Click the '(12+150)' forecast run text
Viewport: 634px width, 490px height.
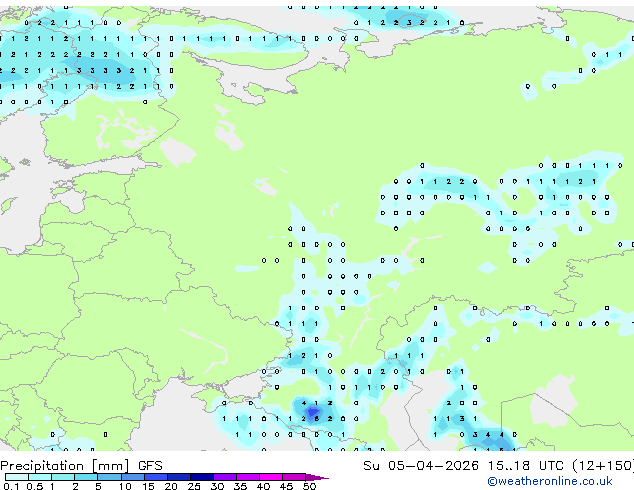click(x=603, y=466)
